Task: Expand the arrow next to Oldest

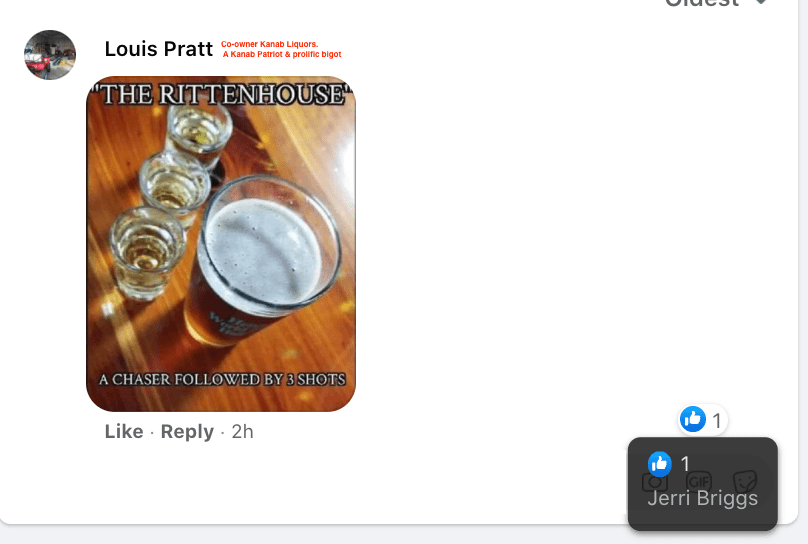Action: 761,3
